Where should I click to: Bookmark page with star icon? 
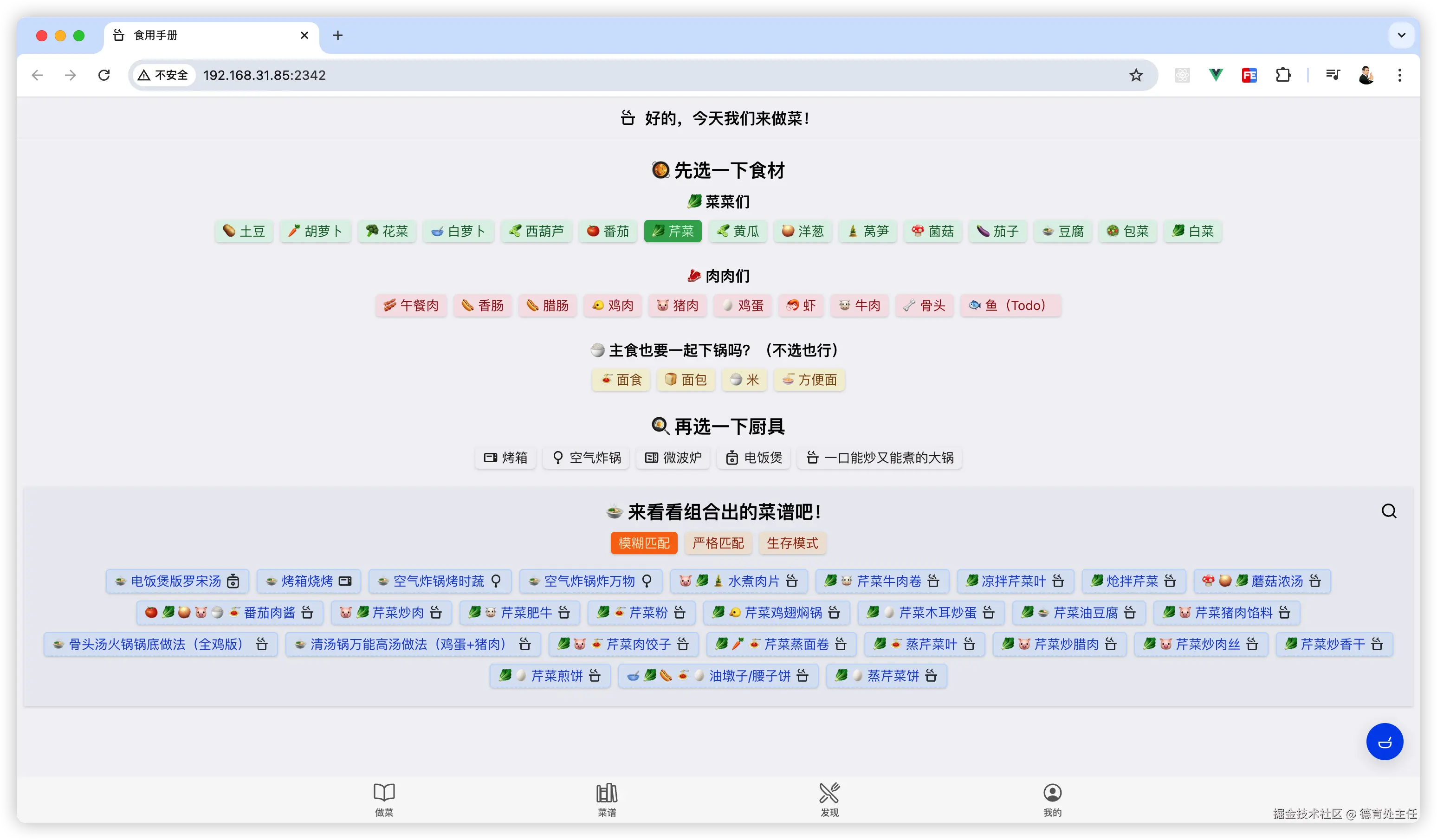pyautogui.click(x=1136, y=75)
